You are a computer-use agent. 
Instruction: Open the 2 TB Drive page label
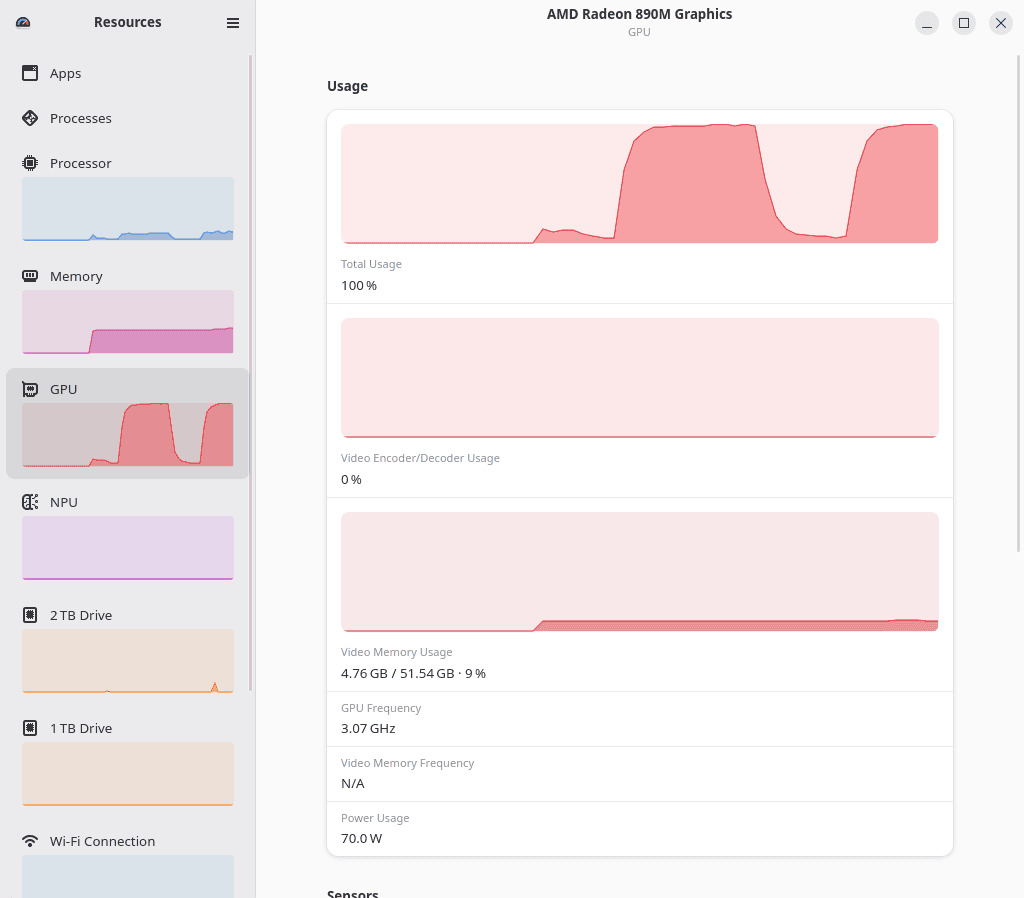point(81,615)
